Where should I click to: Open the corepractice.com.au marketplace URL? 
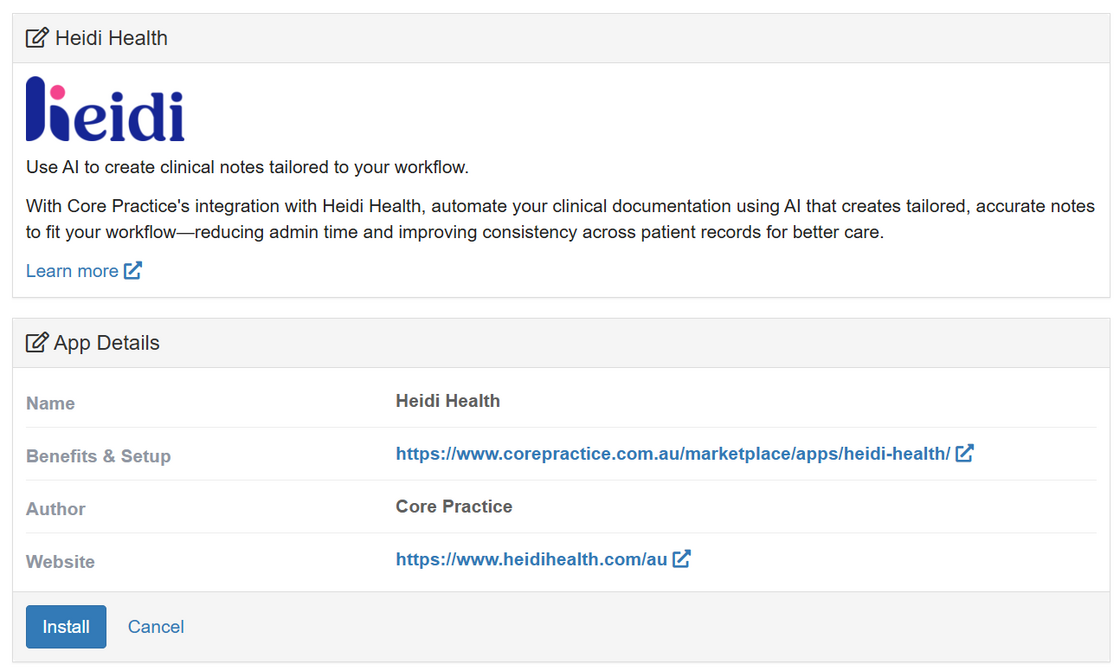tap(672, 454)
